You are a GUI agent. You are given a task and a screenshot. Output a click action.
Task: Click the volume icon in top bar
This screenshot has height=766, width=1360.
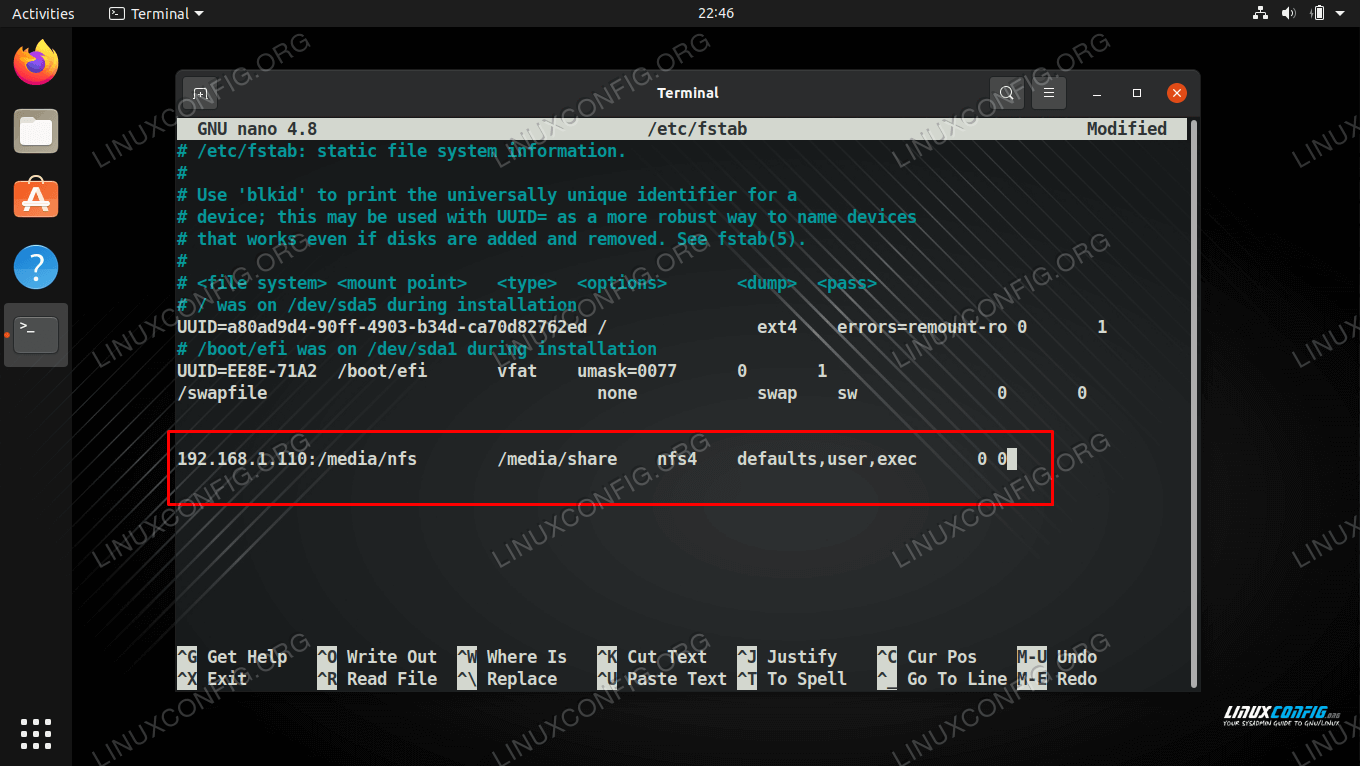1288,14
